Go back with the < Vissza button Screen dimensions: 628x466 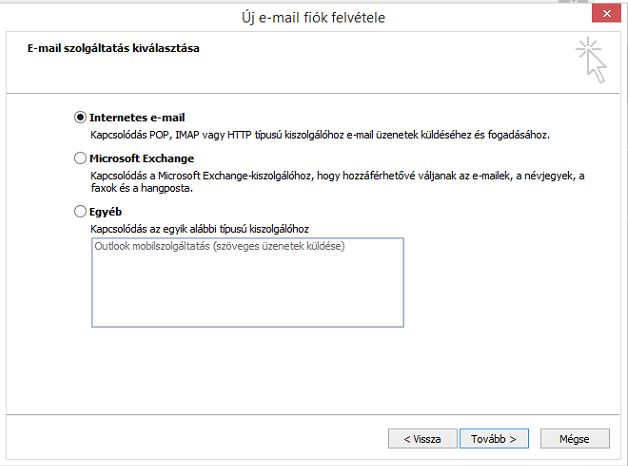[422, 439]
